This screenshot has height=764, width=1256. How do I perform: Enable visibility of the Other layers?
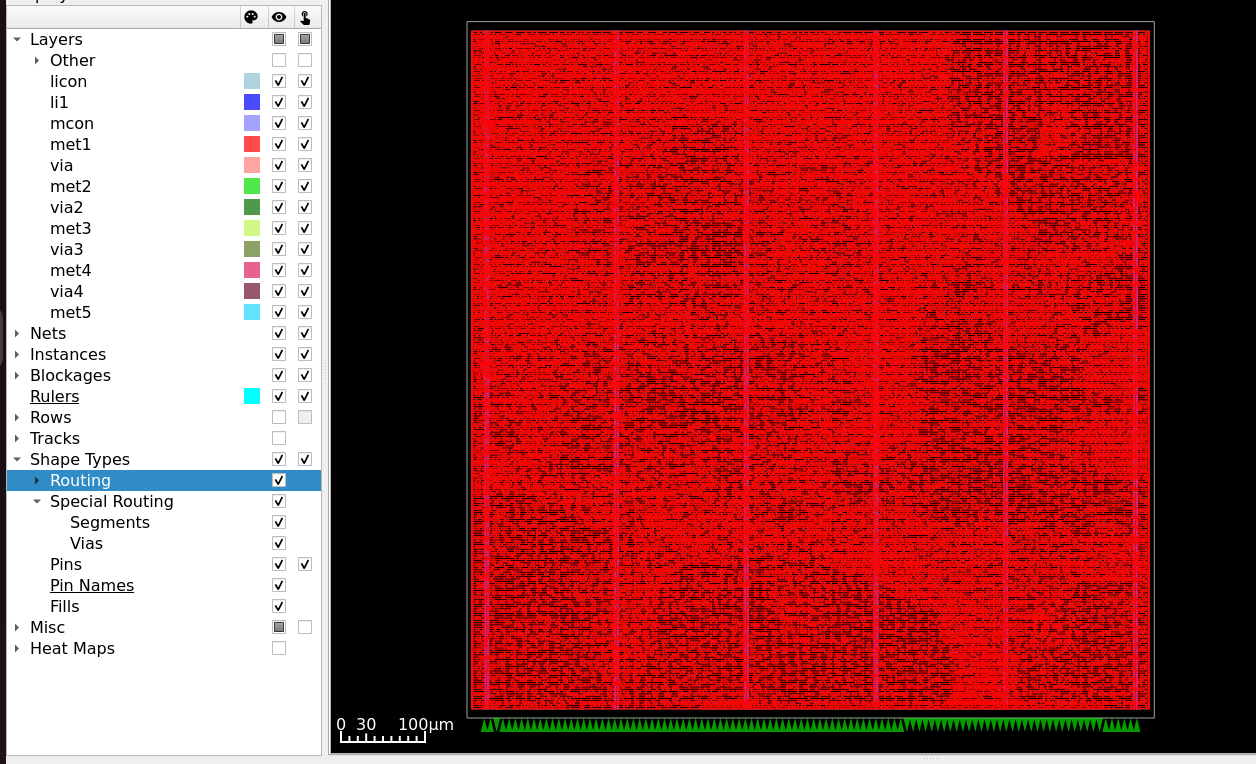tap(279, 60)
